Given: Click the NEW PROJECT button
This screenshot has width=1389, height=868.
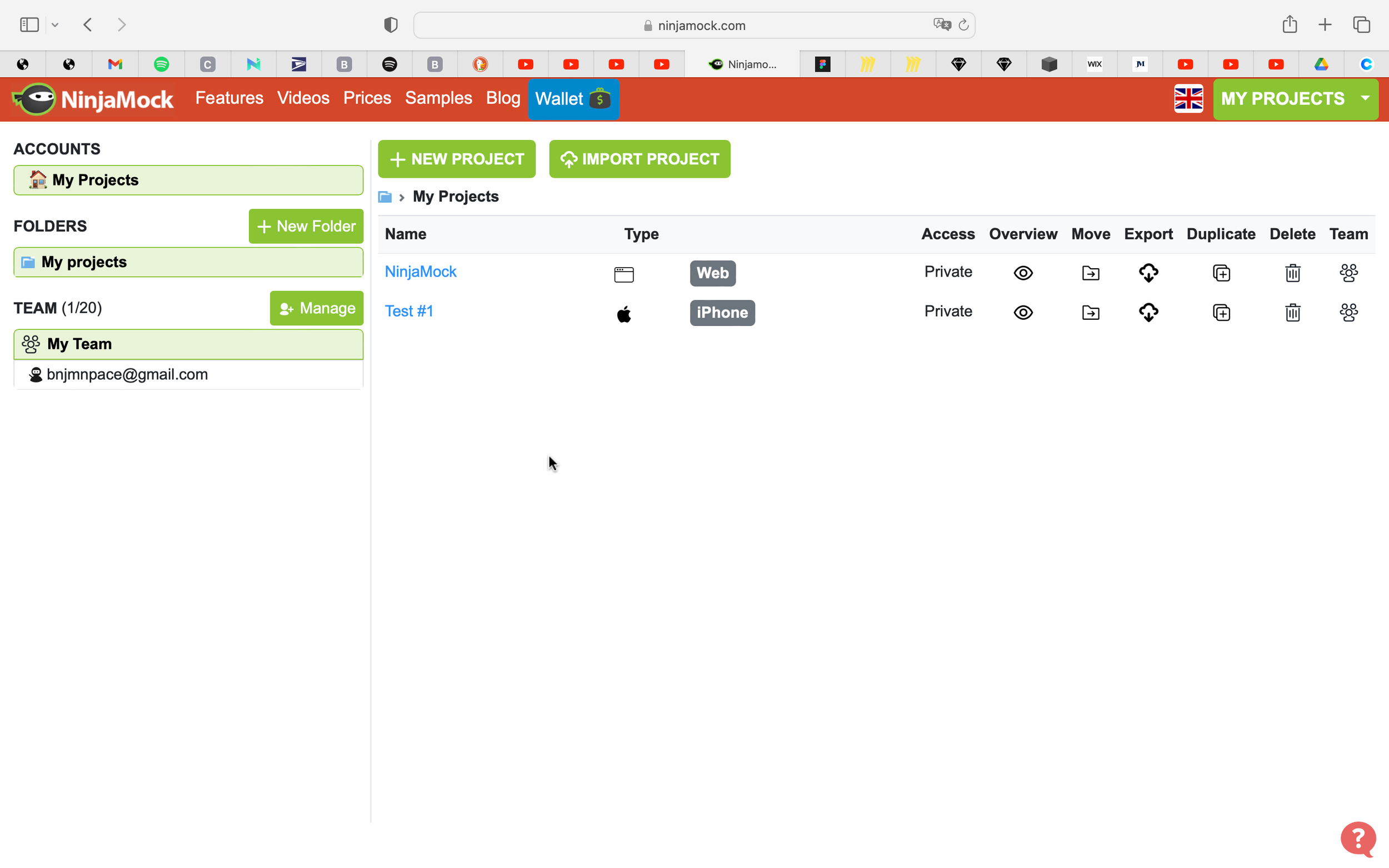Looking at the screenshot, I should [457, 159].
